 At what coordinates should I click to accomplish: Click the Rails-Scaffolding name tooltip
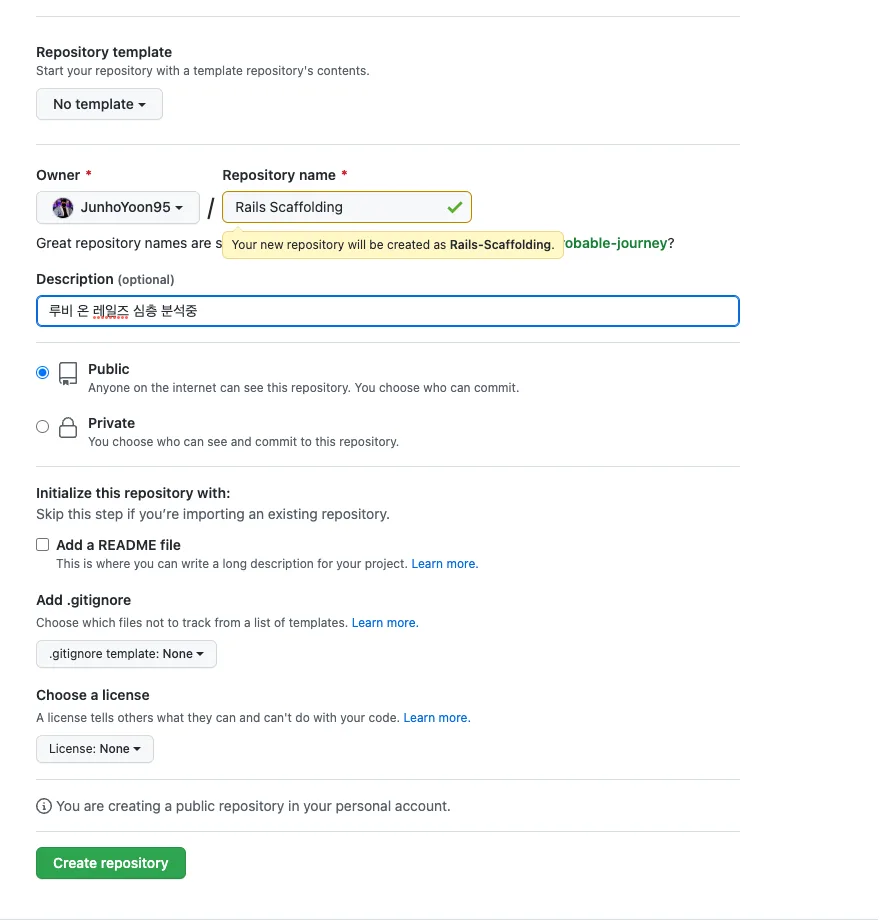click(x=392, y=245)
